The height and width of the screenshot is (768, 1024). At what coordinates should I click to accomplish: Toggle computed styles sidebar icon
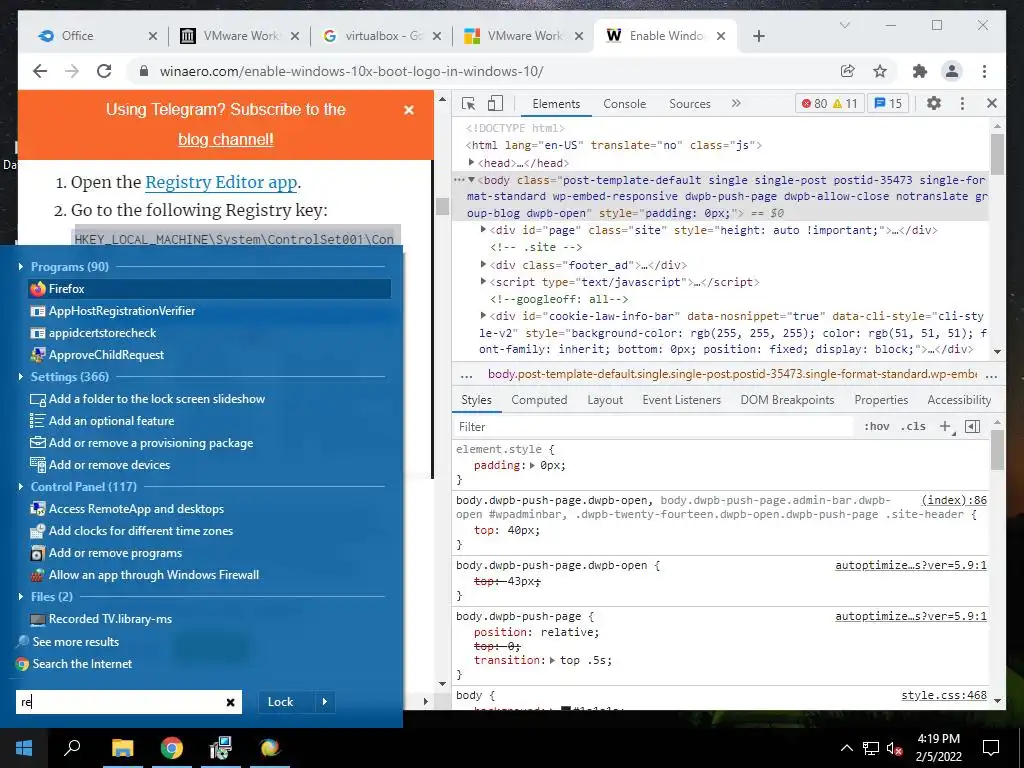pos(972,426)
